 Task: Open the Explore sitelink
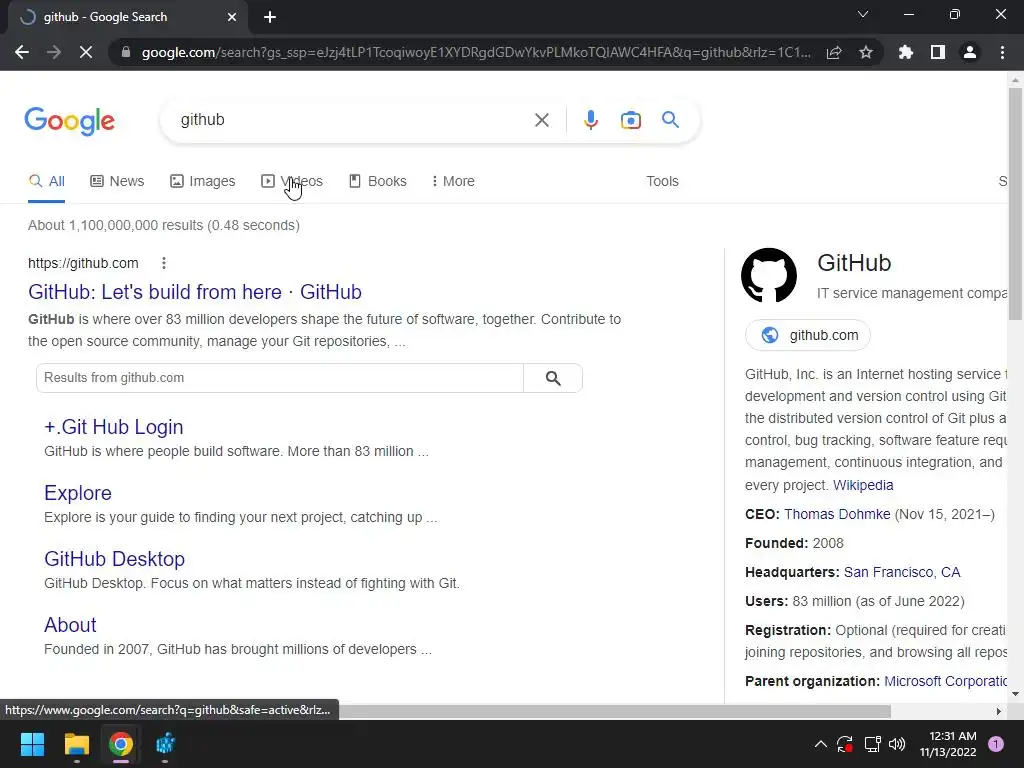pos(78,493)
